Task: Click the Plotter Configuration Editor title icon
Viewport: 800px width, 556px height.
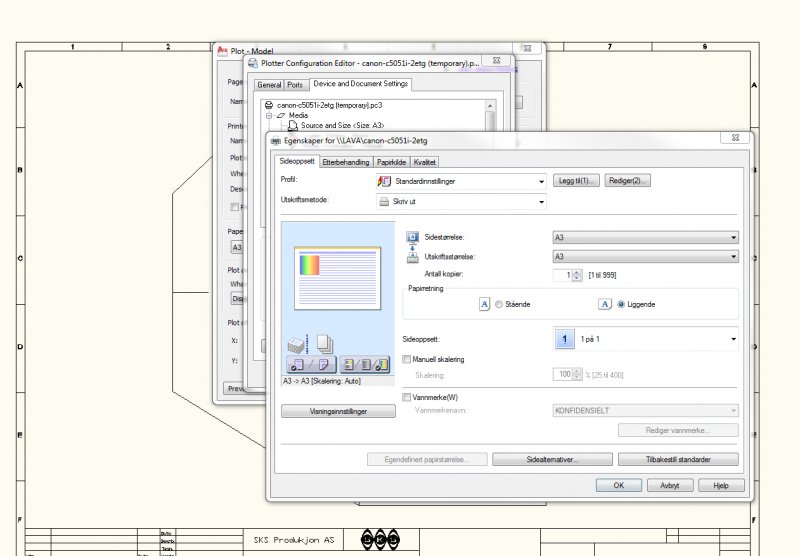Action: pyautogui.click(x=253, y=63)
